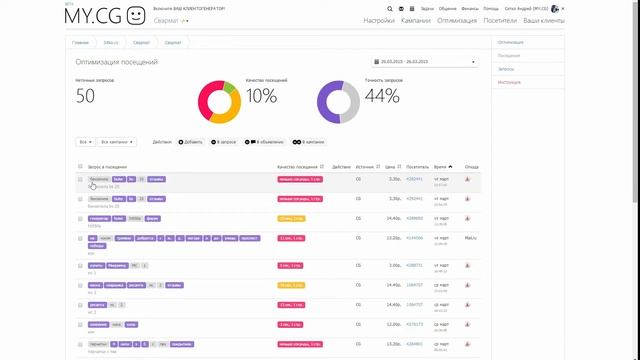Tick the checkbox of the 13.20р. row
Viewport: 640px width, 360px height.
[x=80, y=238]
